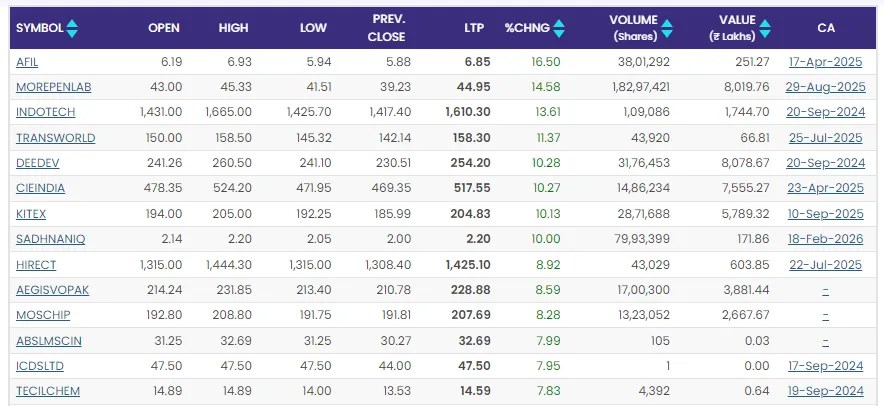
Task: Click the sort arrows beside SYMBOL header
Action: [x=72, y=28]
